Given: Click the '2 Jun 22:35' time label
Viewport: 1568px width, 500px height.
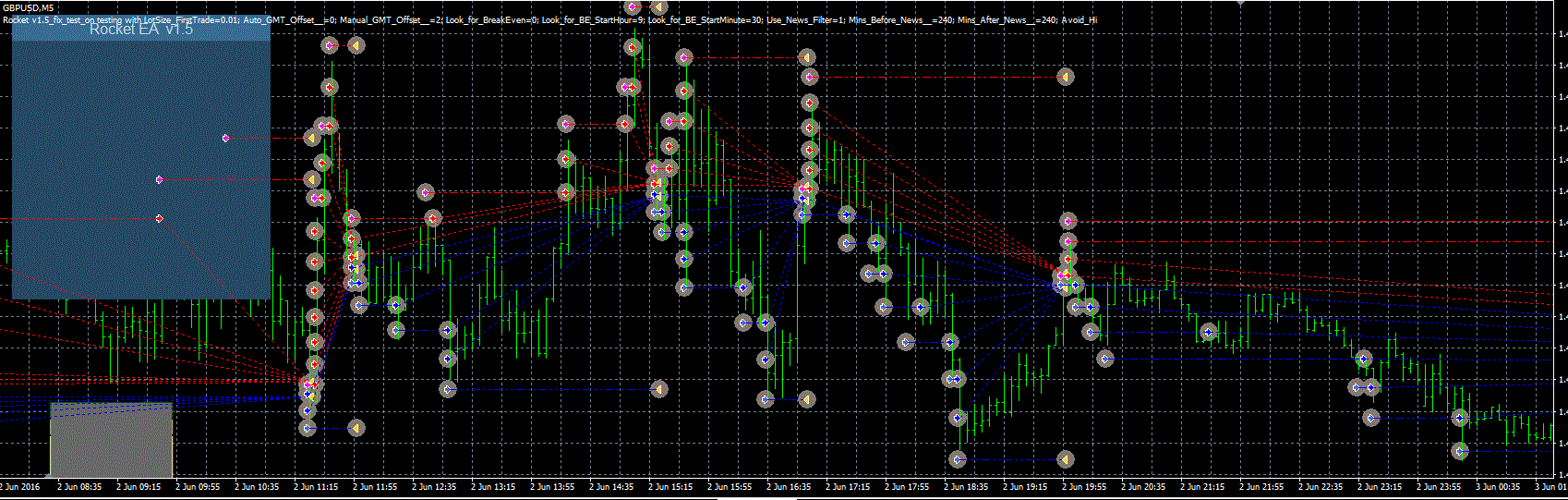Looking at the screenshot, I should [1321, 486].
